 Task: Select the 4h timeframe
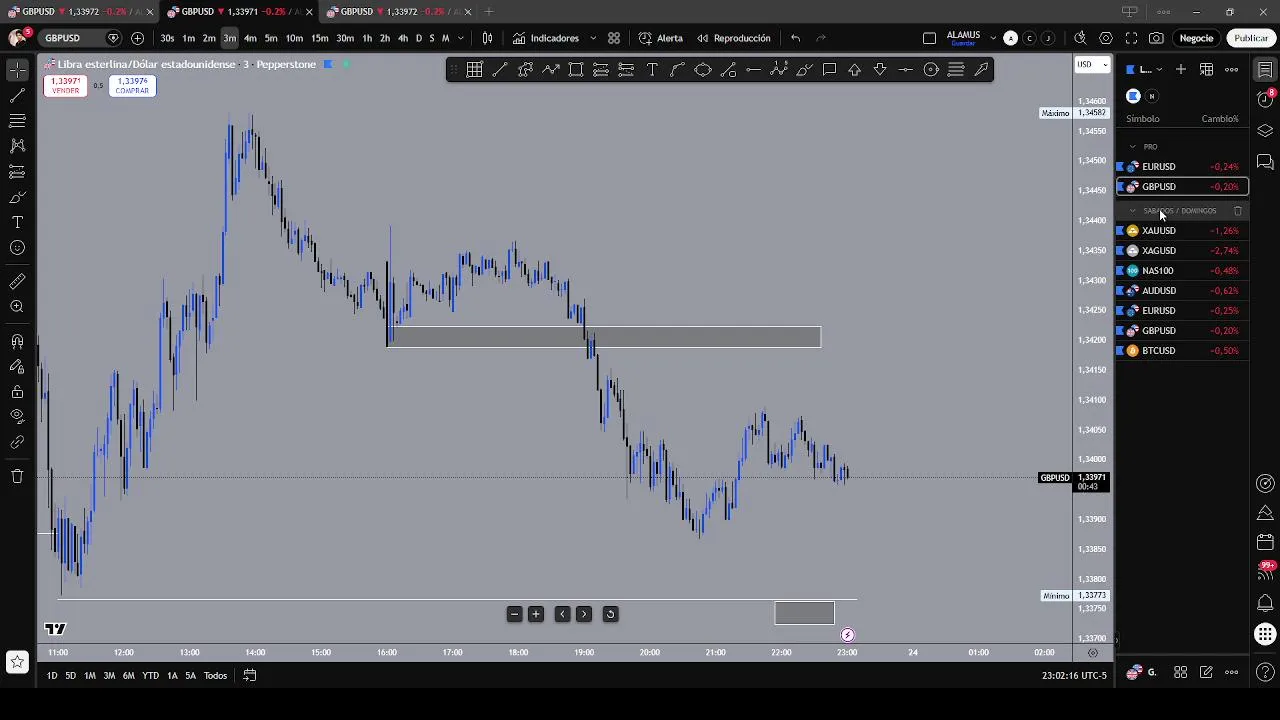point(402,38)
